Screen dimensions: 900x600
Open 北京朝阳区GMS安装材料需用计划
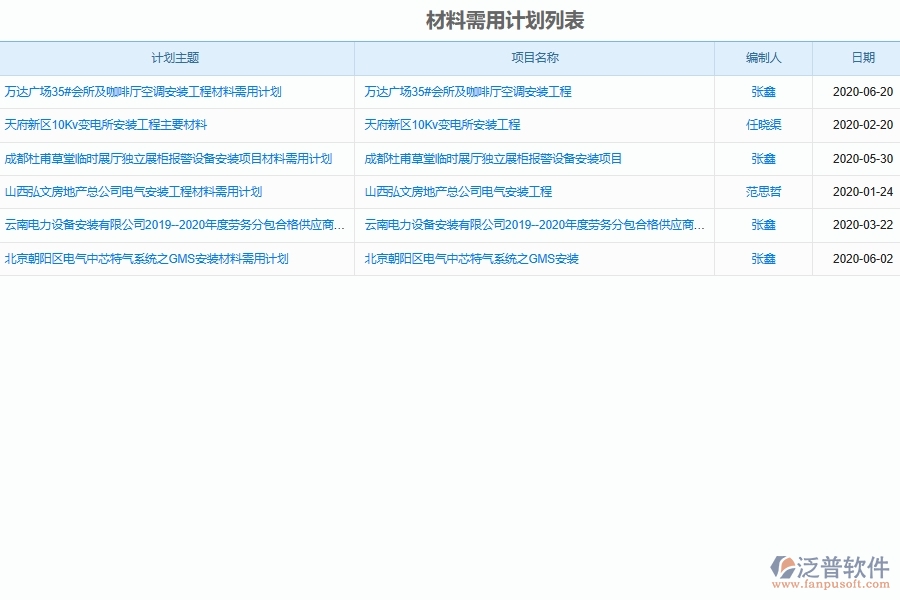pyautogui.click(x=146, y=258)
